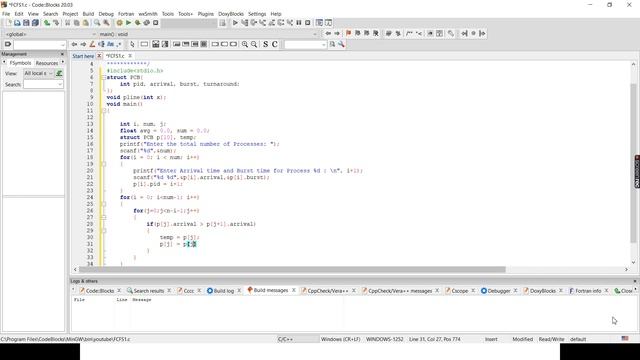Click the WINDOWS-1252 encoding status entry
This screenshot has width=640, height=360.
pyautogui.click(x=384, y=339)
